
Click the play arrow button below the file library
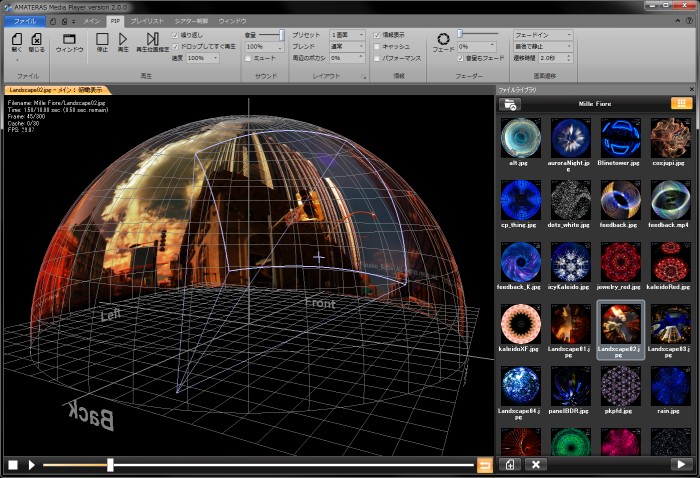coord(681,464)
